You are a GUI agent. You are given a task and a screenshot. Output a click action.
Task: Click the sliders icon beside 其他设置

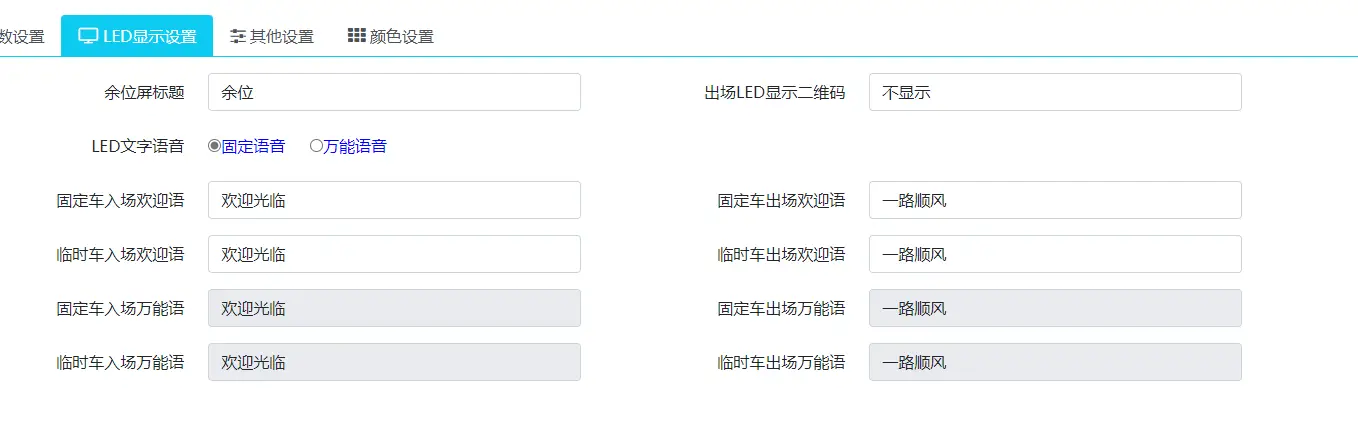click(238, 36)
